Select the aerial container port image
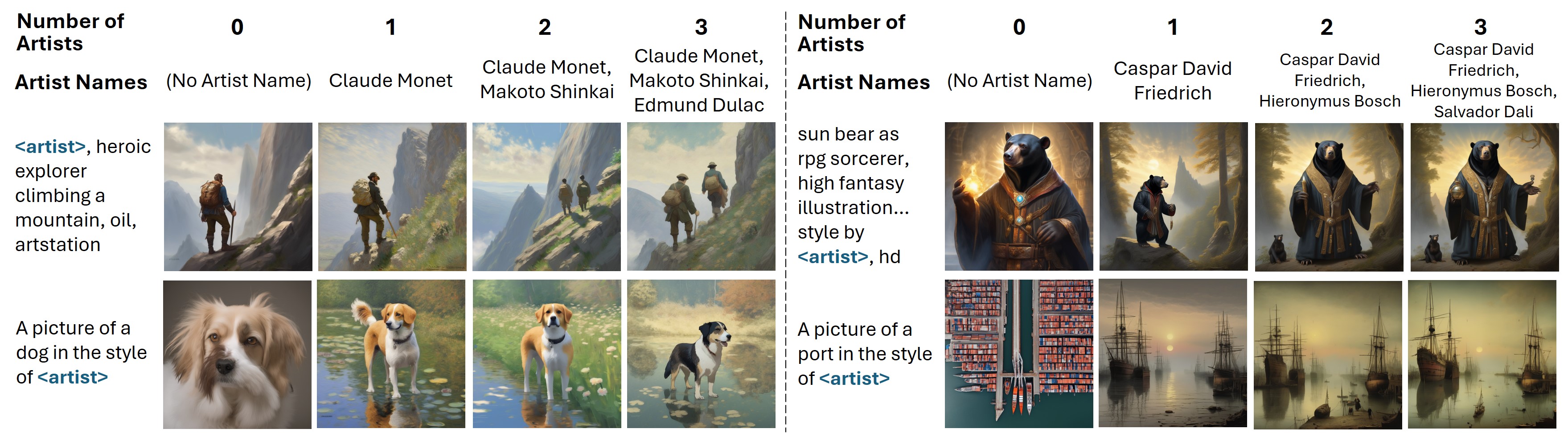This screenshot has width=1568, height=433. coord(1019,354)
